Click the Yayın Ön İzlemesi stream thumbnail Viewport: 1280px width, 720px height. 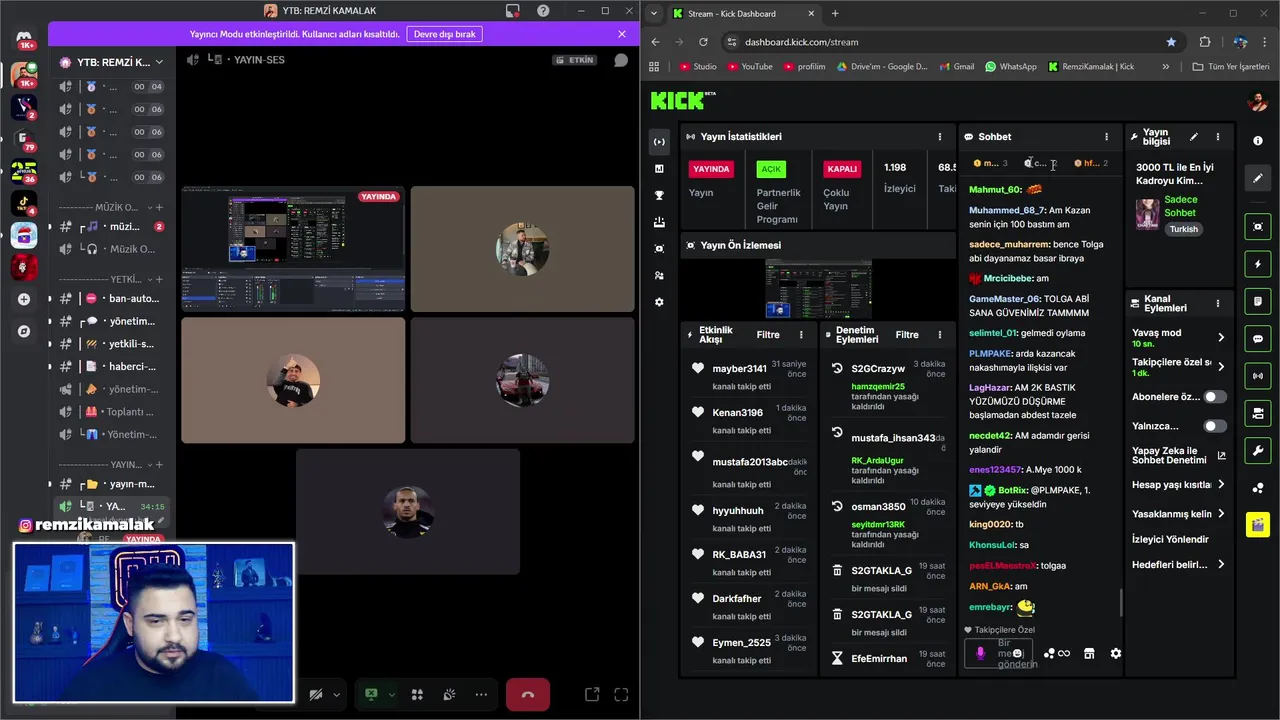pos(818,289)
